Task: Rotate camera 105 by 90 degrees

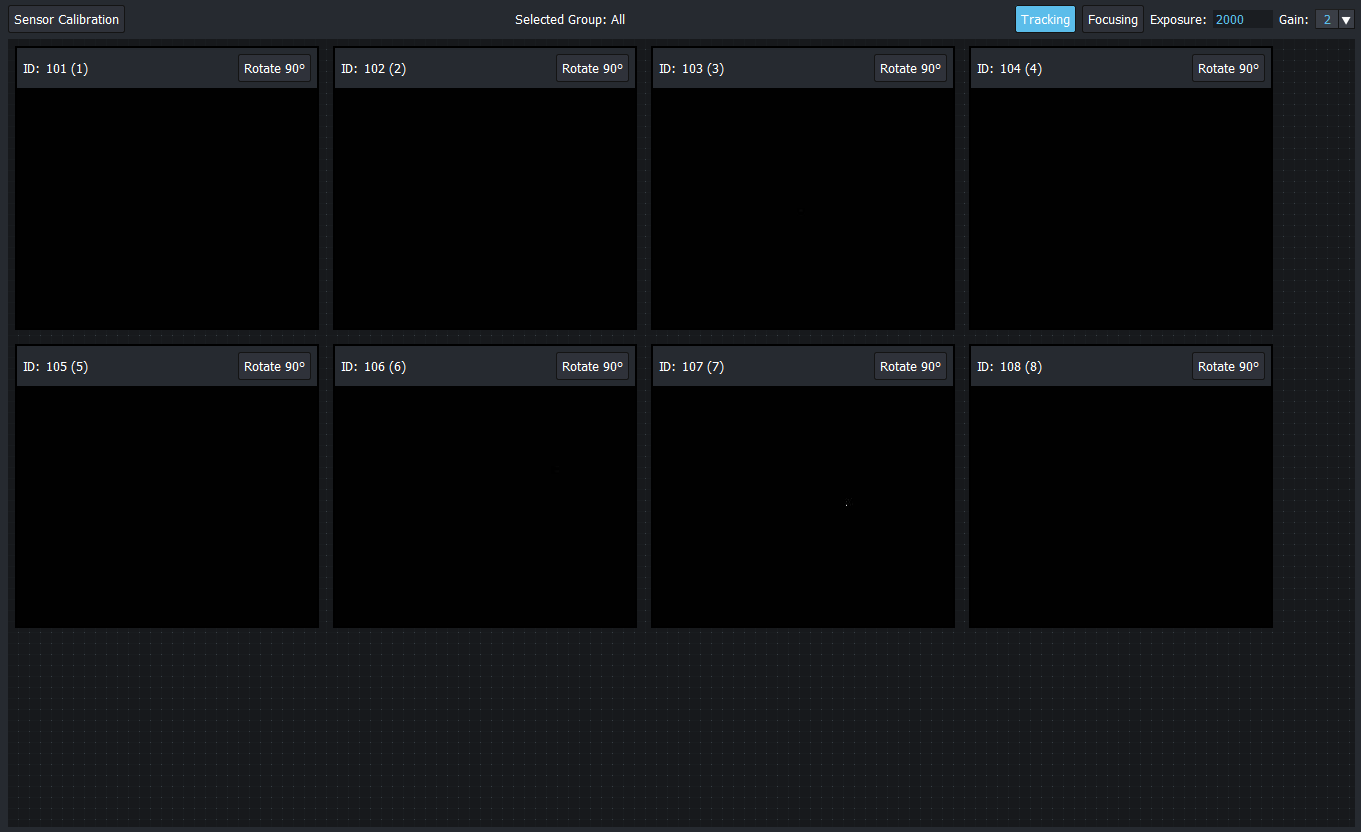Action: click(274, 366)
